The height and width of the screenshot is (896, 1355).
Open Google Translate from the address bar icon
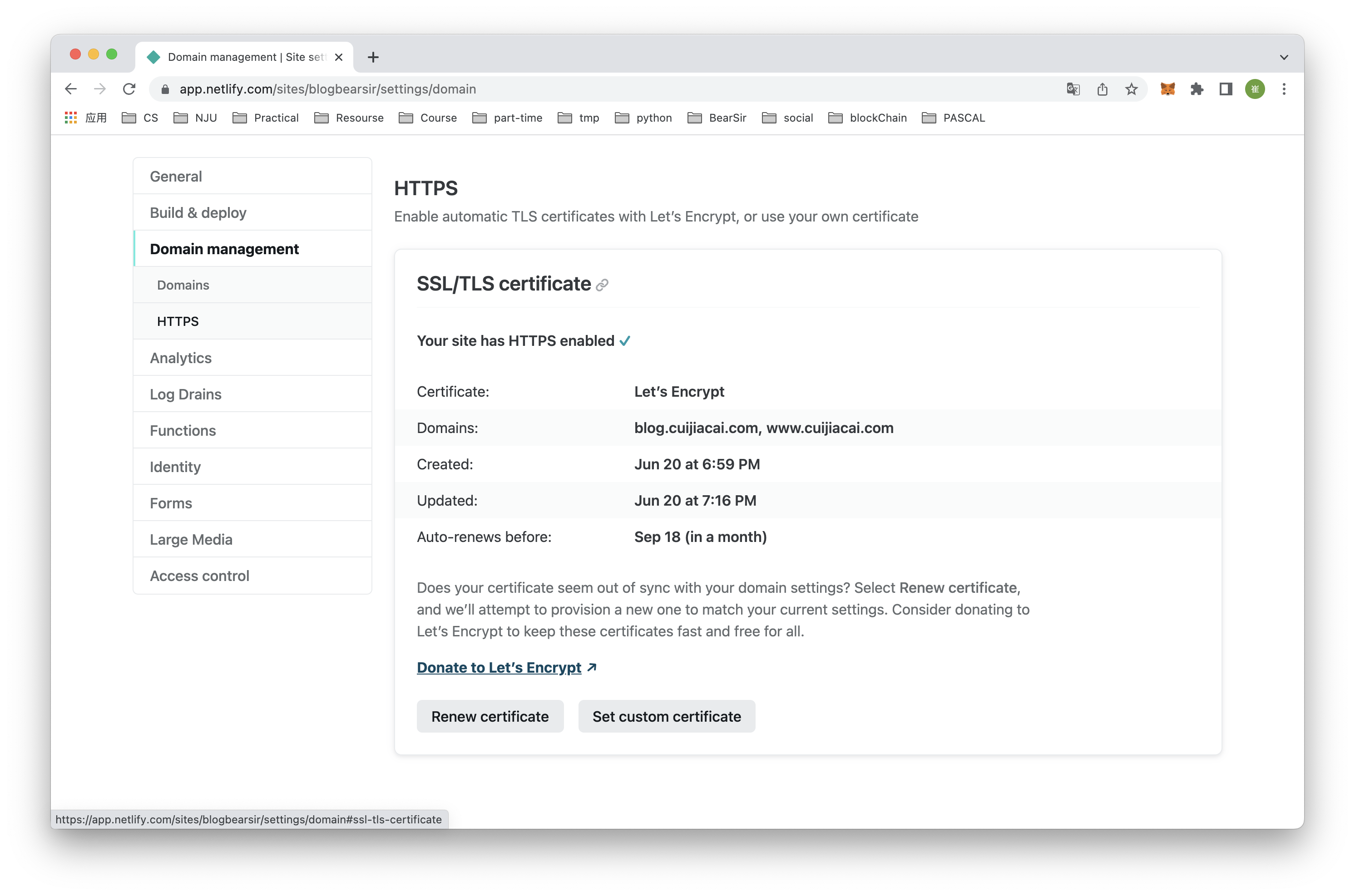(x=1073, y=89)
